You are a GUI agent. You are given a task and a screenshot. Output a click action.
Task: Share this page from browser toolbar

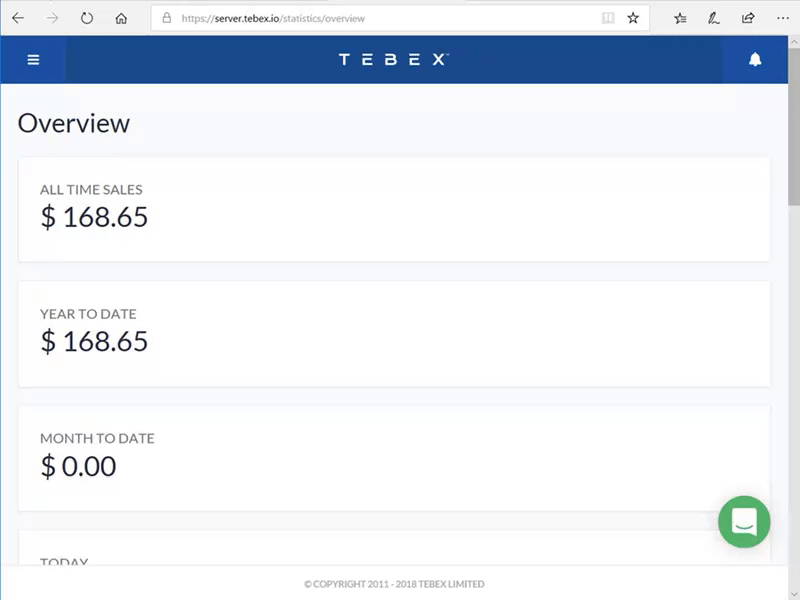coord(748,18)
